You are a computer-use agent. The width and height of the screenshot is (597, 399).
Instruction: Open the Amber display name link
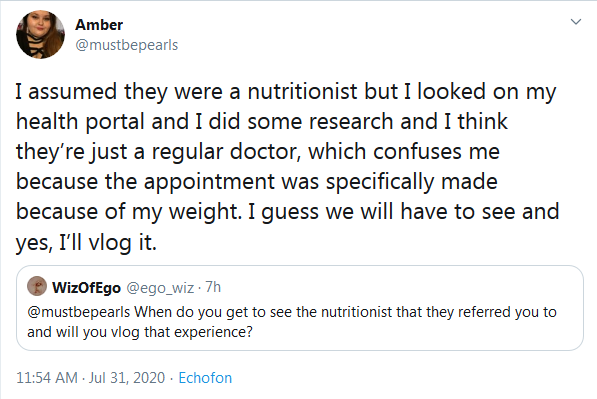tap(99, 25)
